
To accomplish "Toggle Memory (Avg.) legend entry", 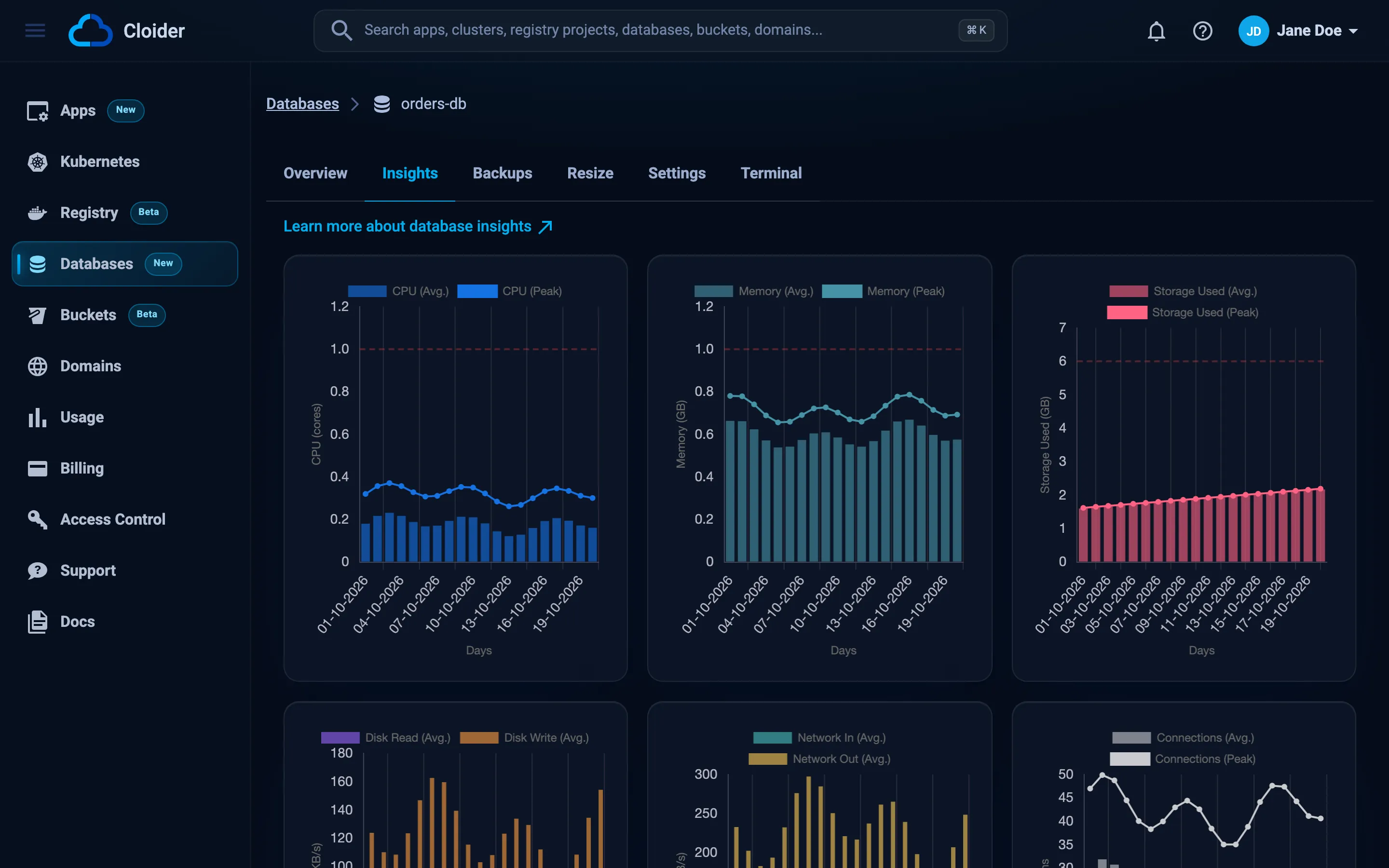I will tap(754, 291).
